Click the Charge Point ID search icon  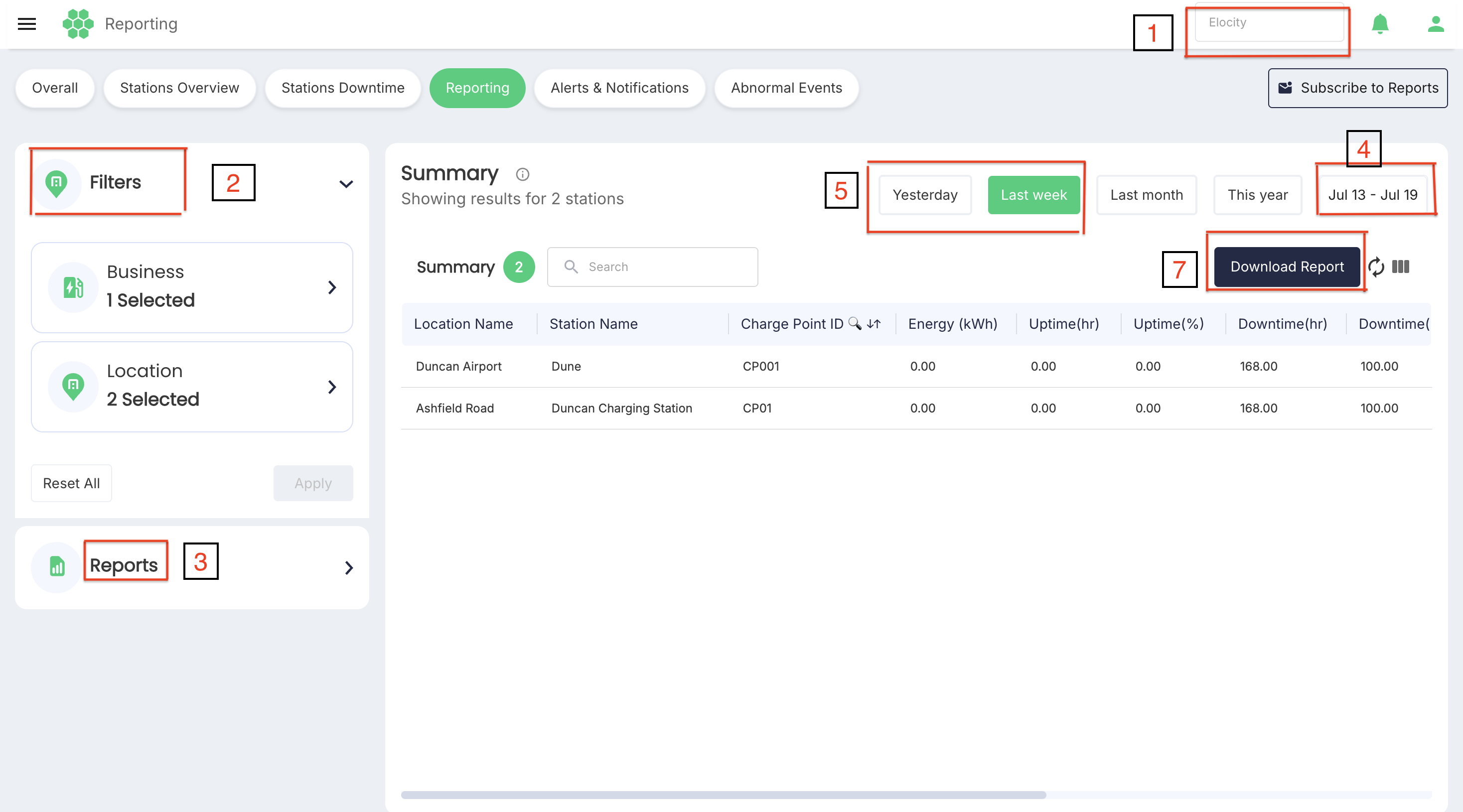[854, 324]
